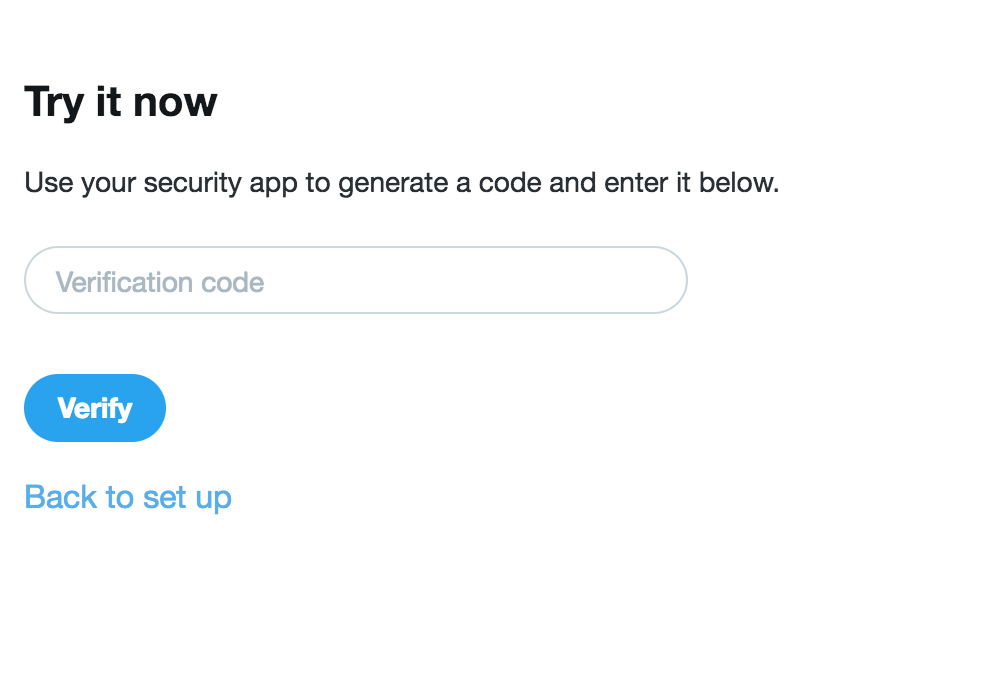Hit the pill-shaped Verify control

pyautogui.click(x=95, y=408)
